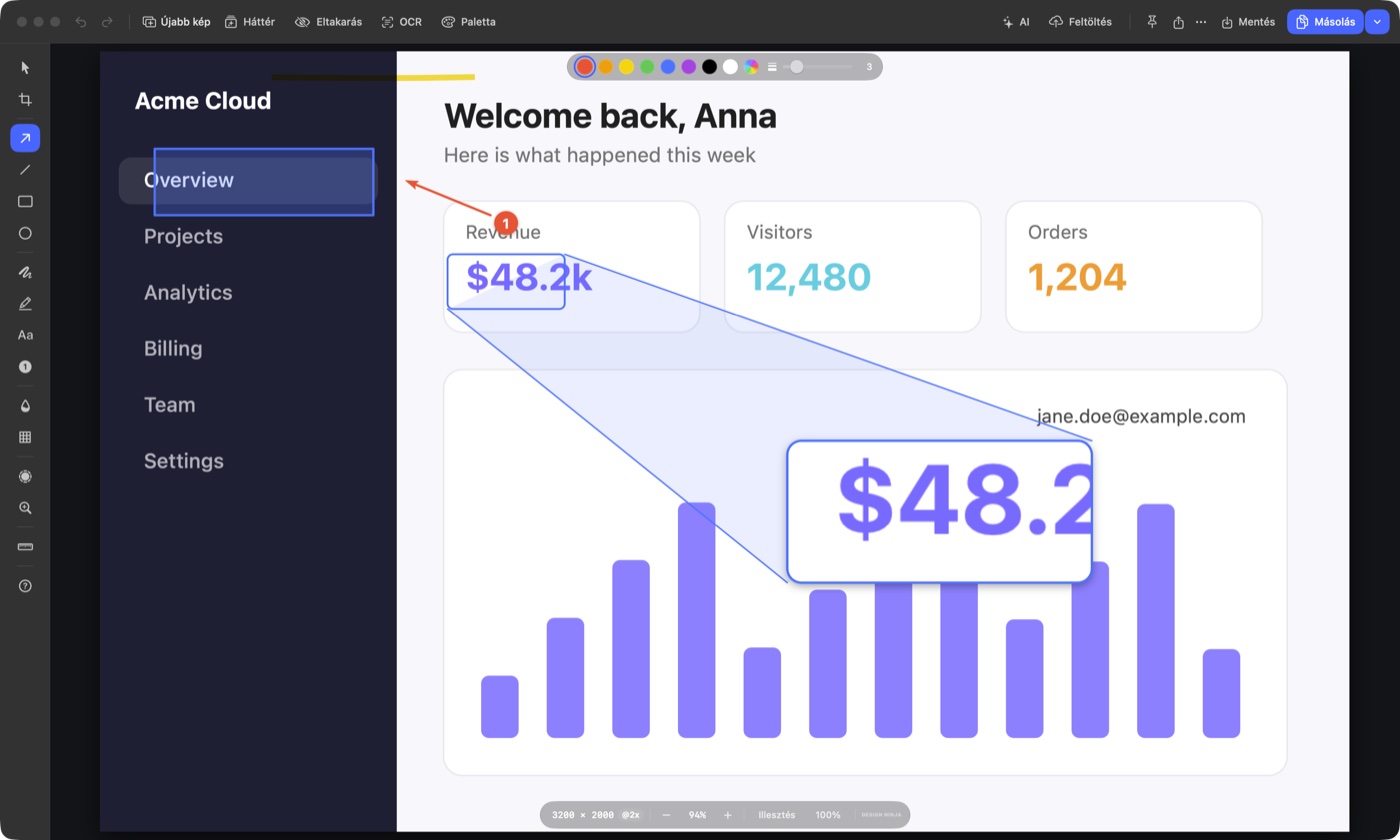Select the Crop tool
Image resolution: width=1400 pixels, height=840 pixels.
point(25,100)
